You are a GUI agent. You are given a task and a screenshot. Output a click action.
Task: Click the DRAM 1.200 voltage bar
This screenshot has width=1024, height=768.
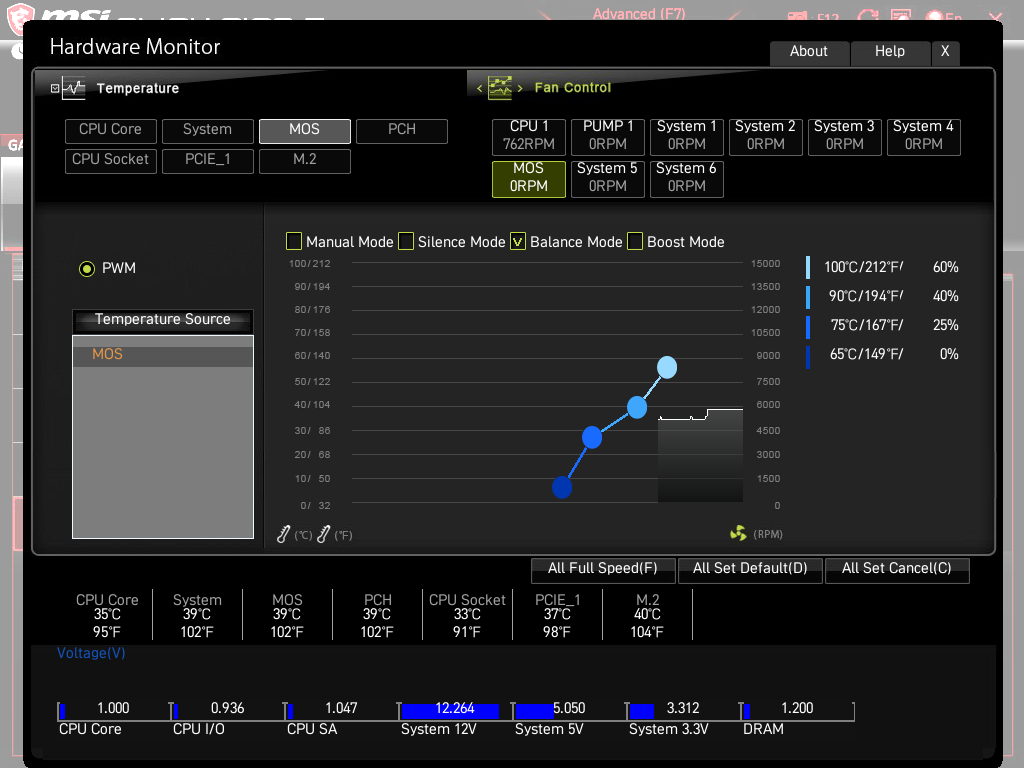(x=797, y=710)
